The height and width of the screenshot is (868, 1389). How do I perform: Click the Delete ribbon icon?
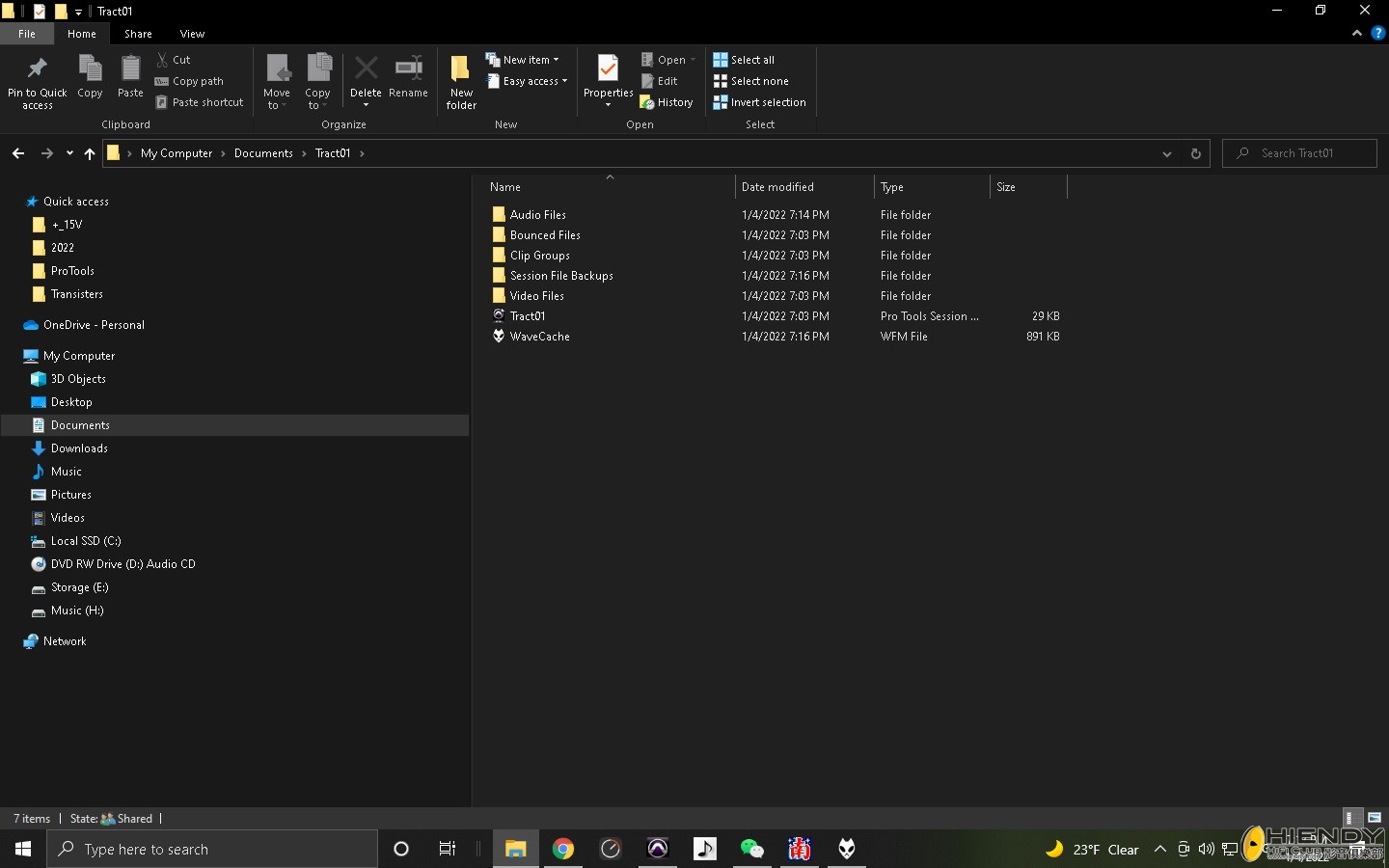[366, 68]
